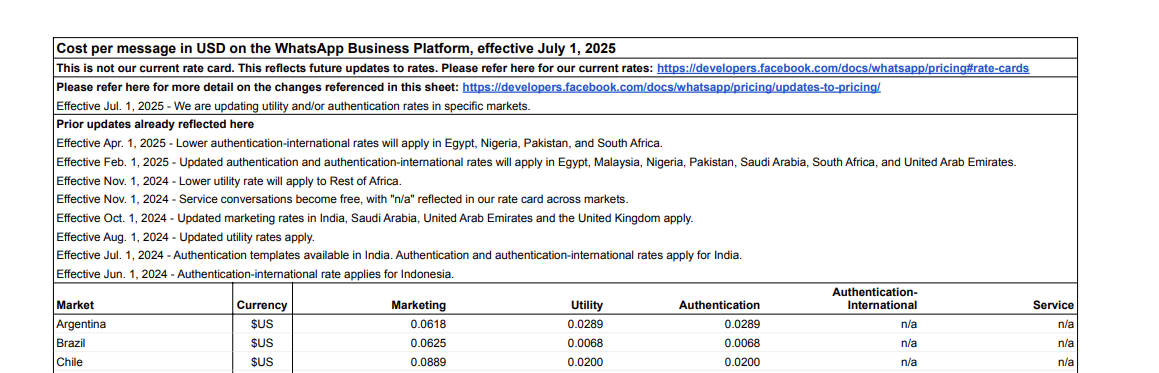Click Argentina's utility rate 0.0289

click(585, 324)
